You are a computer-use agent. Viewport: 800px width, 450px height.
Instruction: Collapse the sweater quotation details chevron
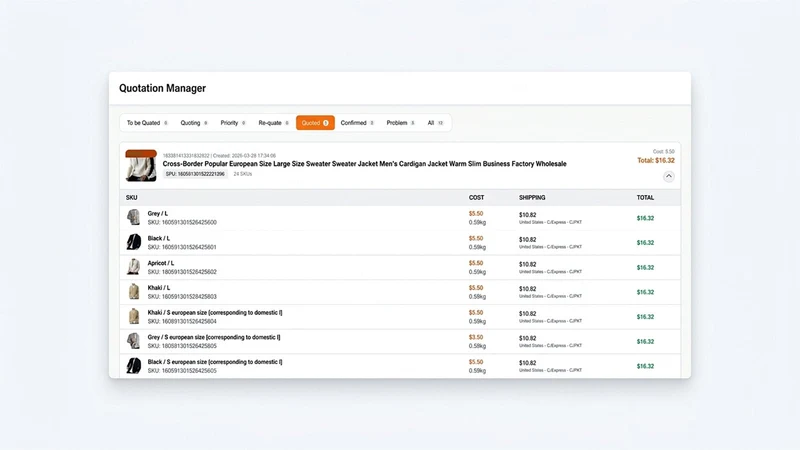coord(668,176)
